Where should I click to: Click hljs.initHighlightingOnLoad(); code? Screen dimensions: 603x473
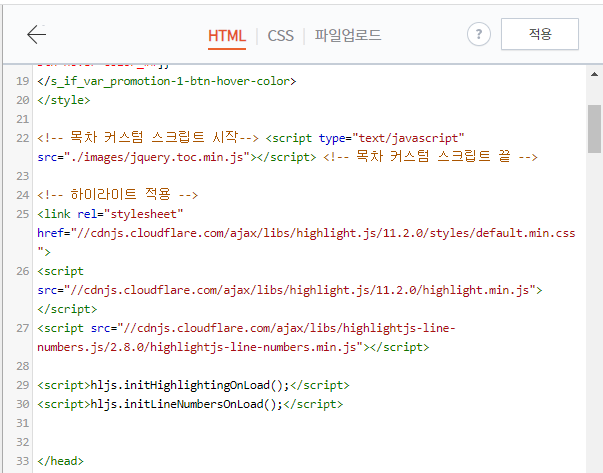(x=190, y=385)
